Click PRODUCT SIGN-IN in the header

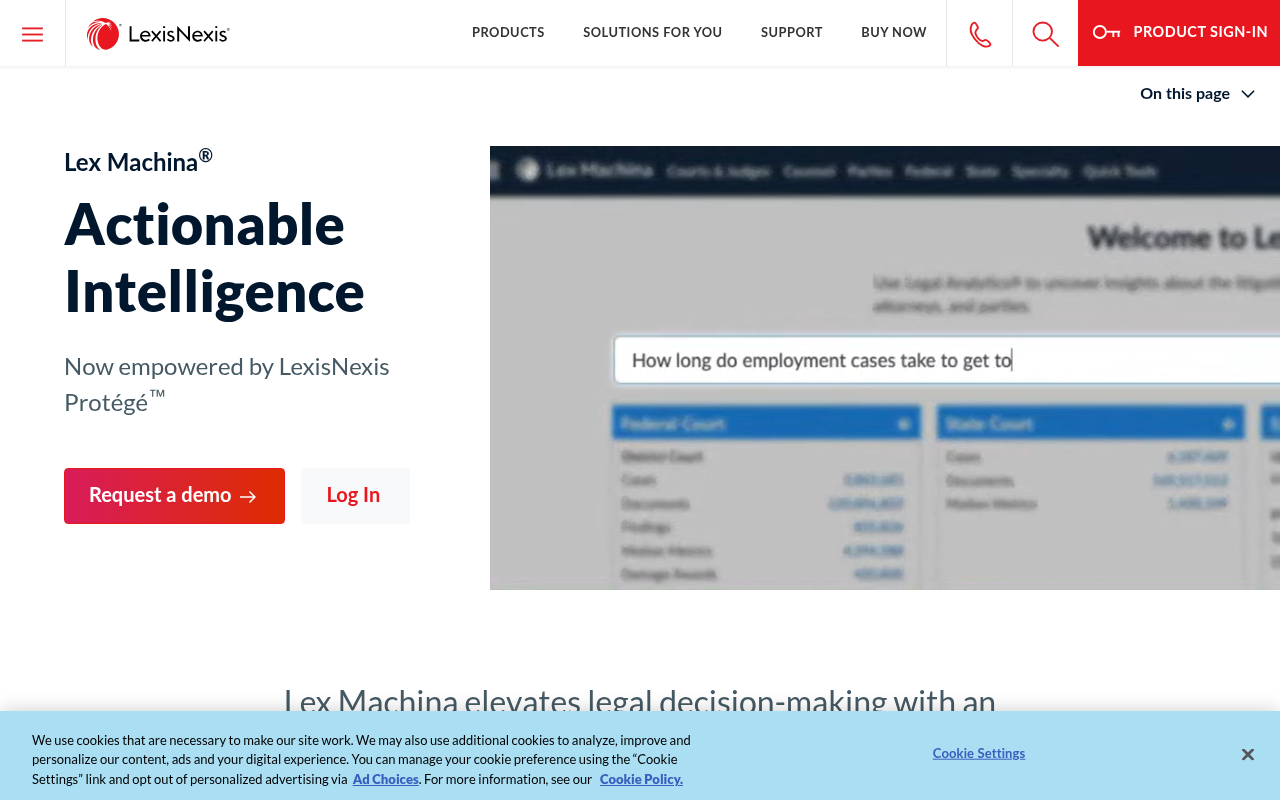pos(1200,31)
